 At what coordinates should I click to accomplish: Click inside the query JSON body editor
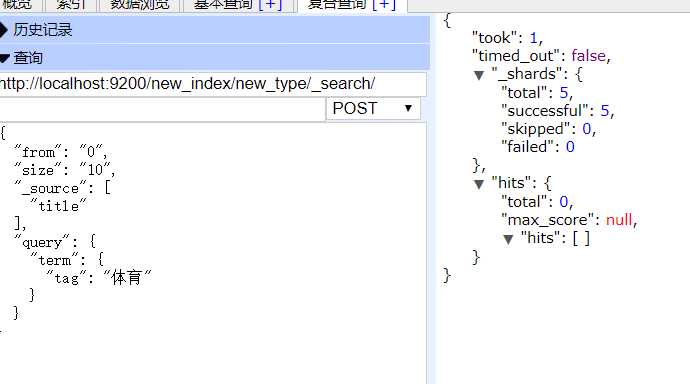click(213, 253)
